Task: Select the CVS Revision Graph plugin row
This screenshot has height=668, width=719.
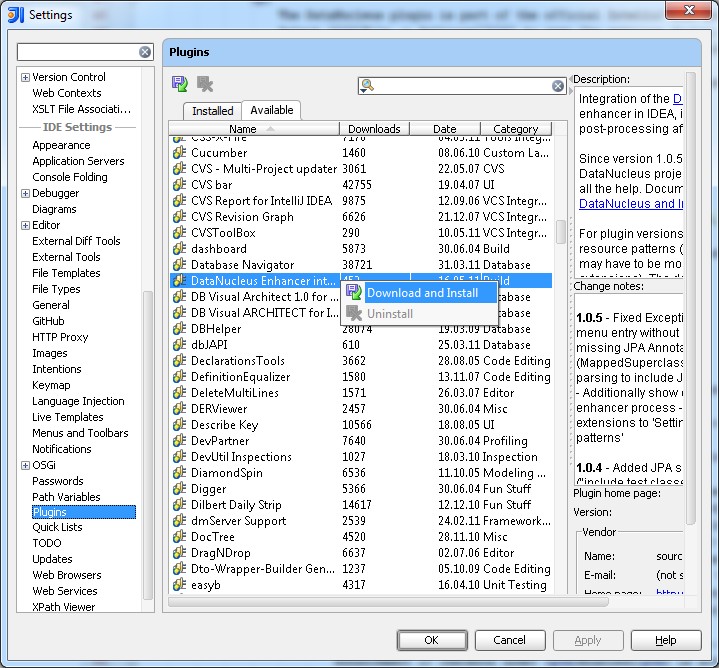Action: tap(361, 216)
